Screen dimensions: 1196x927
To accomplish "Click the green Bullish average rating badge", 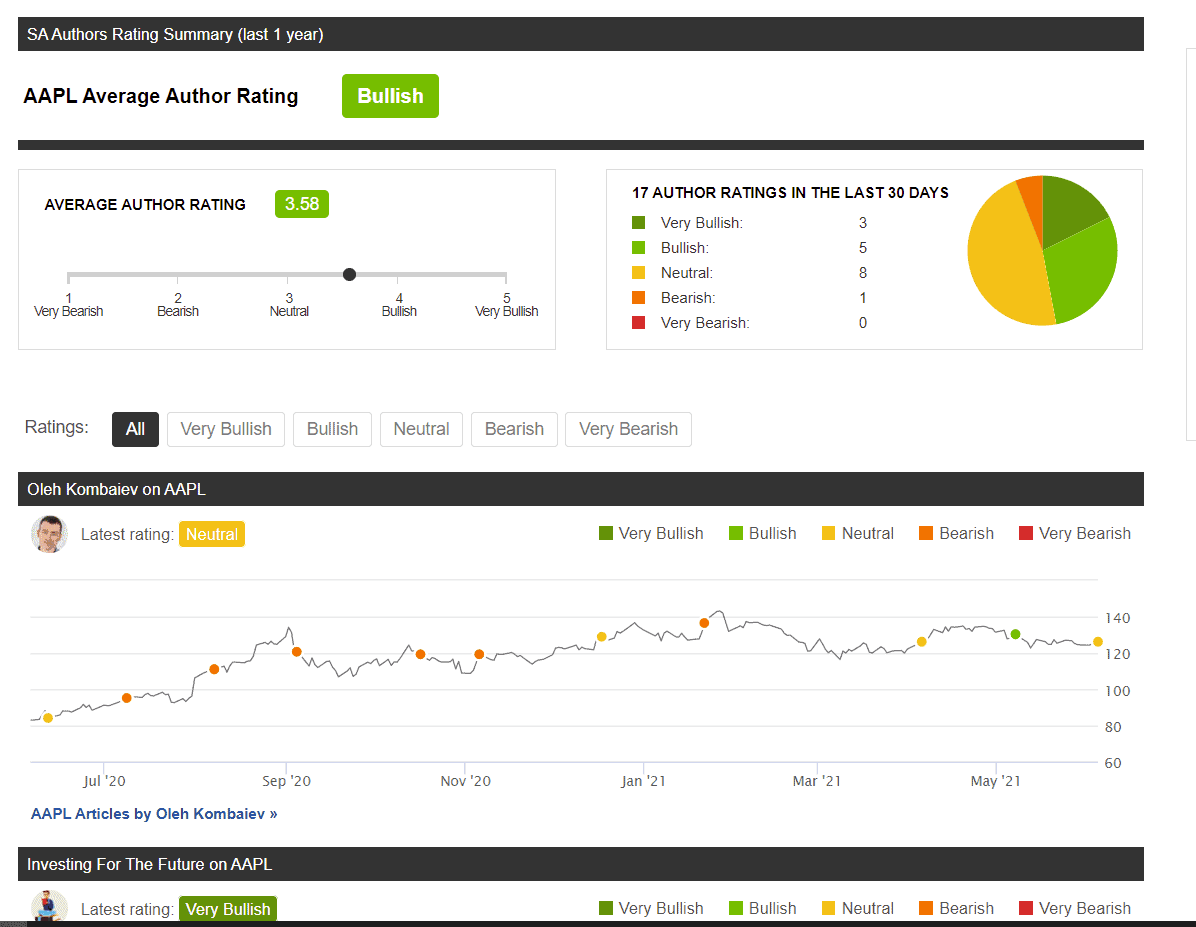I will pyautogui.click(x=390, y=96).
